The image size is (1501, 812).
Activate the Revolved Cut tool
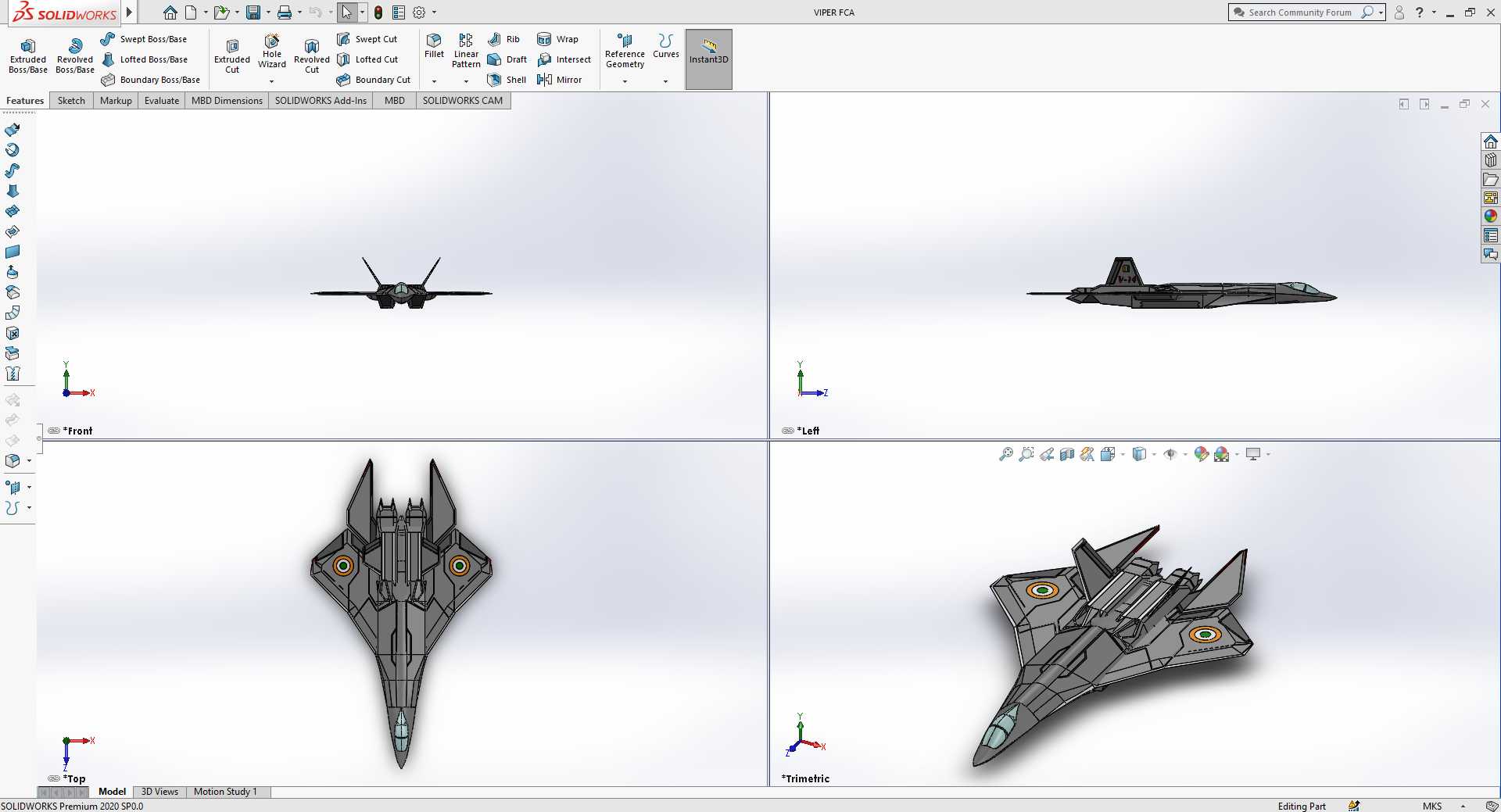click(312, 56)
